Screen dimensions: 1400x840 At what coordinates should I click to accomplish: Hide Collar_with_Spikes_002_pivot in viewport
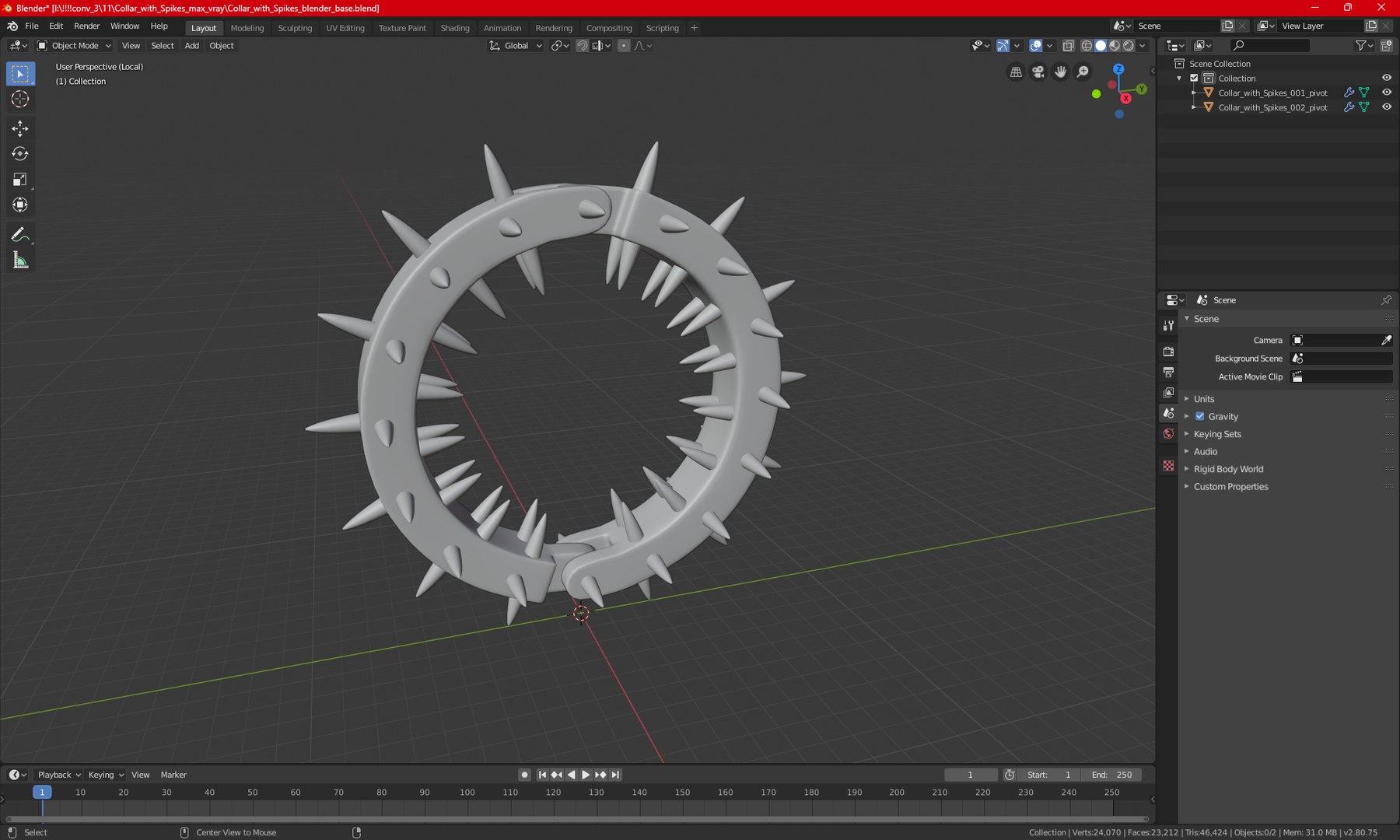(1387, 107)
